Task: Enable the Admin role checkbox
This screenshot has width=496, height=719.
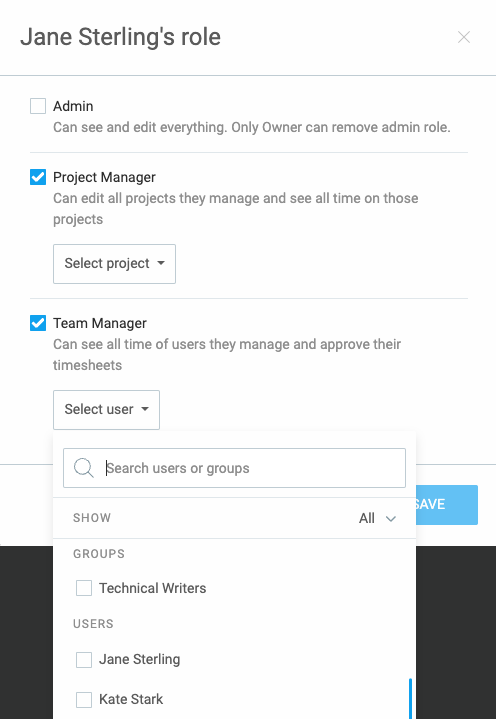Action: (x=38, y=106)
